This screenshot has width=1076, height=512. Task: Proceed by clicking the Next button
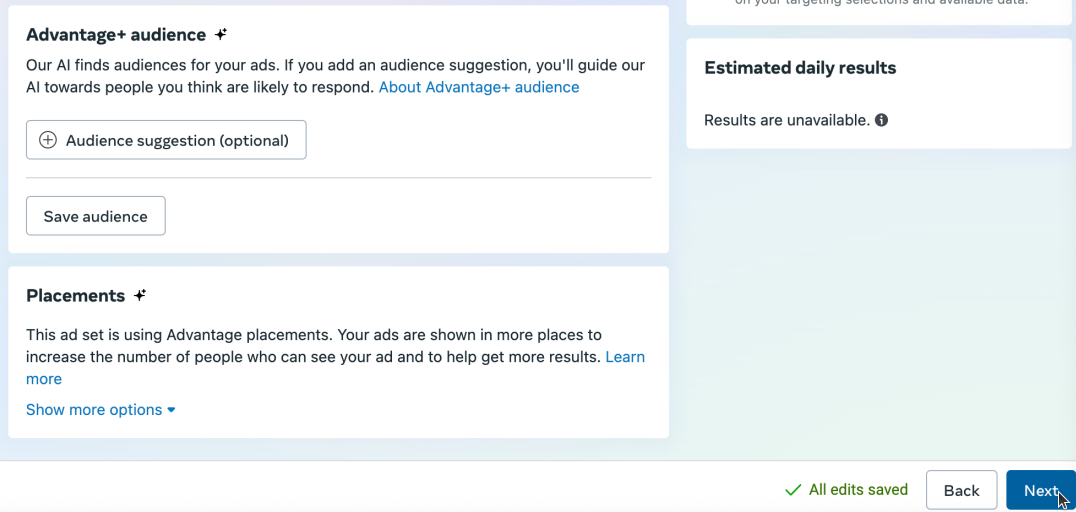1040,490
